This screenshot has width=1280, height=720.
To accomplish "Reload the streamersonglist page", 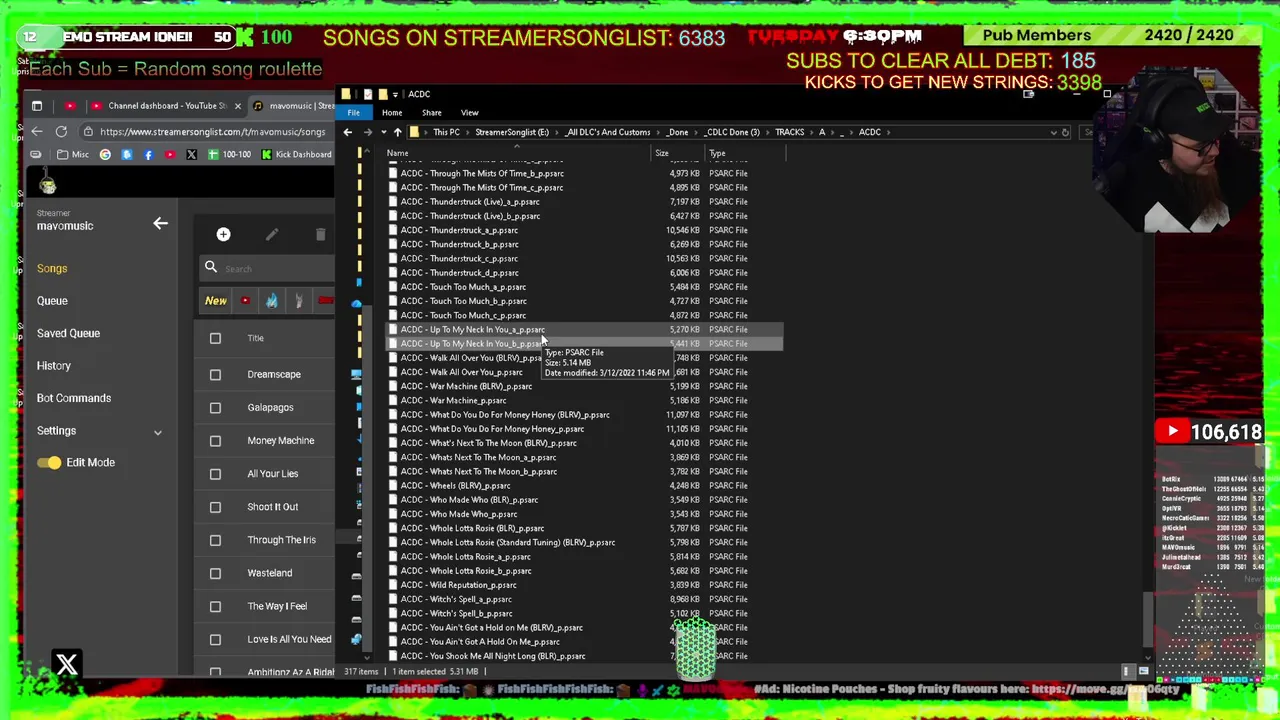I will tap(61, 131).
